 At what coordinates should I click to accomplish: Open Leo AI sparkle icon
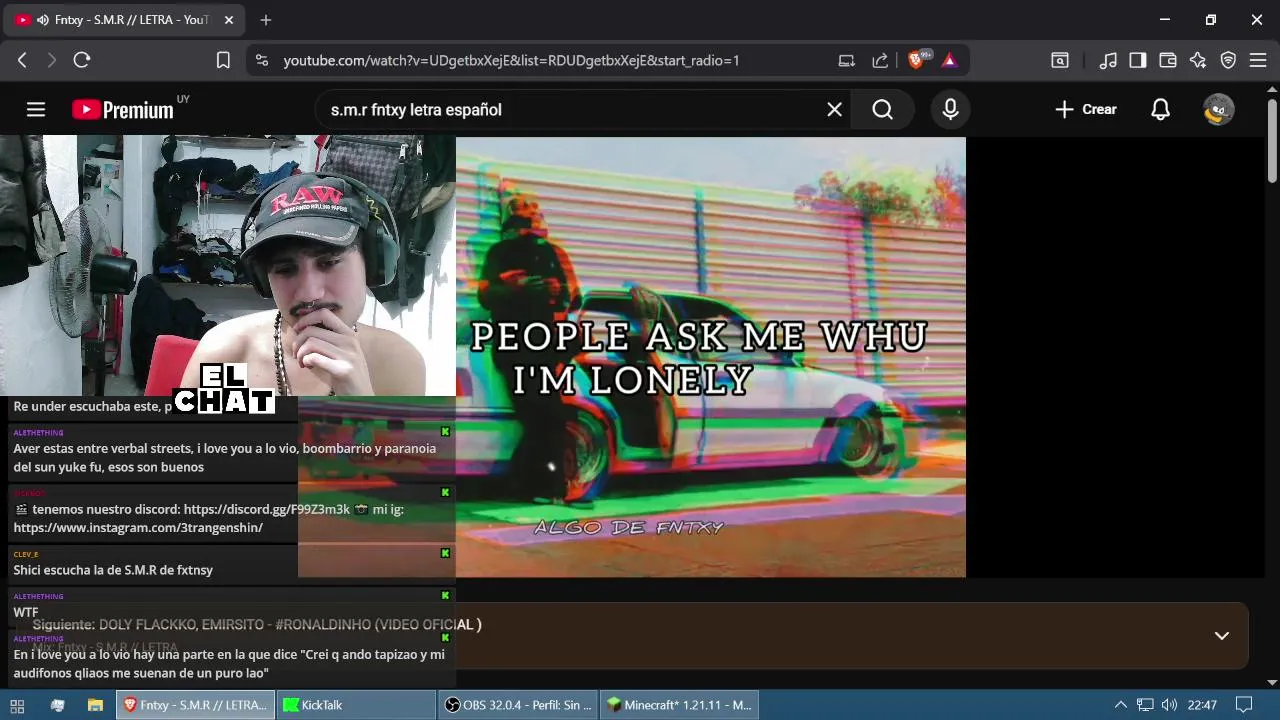click(1198, 60)
